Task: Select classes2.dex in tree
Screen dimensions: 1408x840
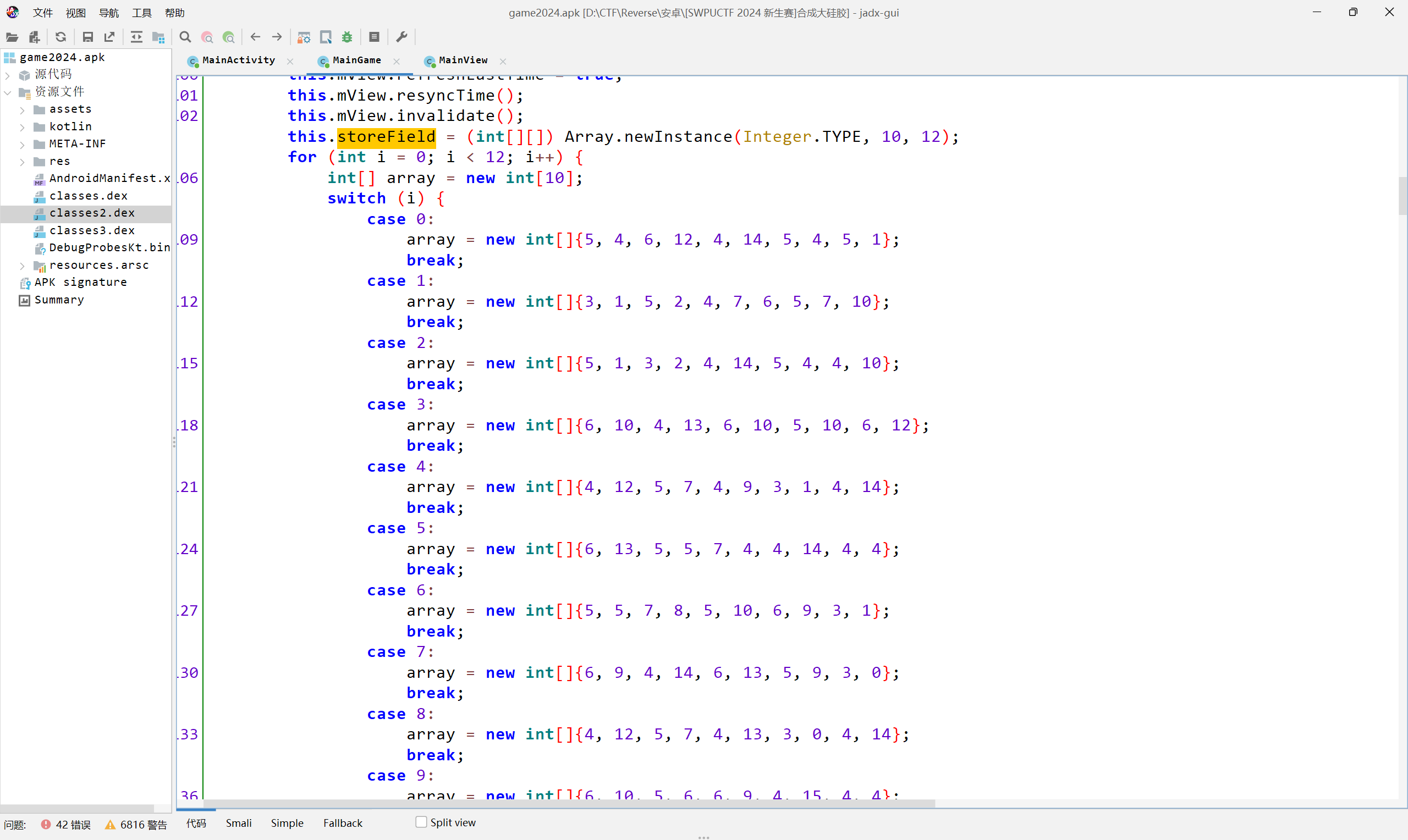Action: 92,213
